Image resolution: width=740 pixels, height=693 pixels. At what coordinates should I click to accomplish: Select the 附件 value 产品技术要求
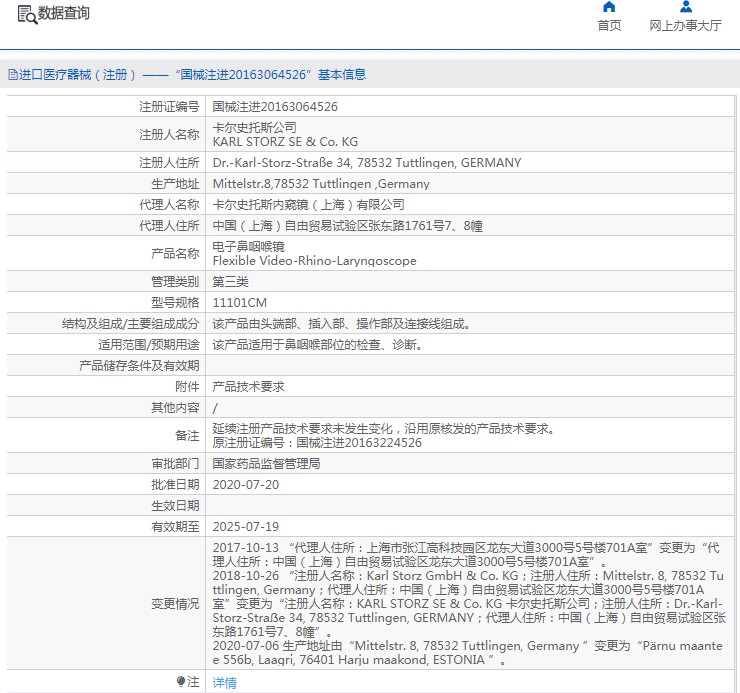[x=248, y=387]
